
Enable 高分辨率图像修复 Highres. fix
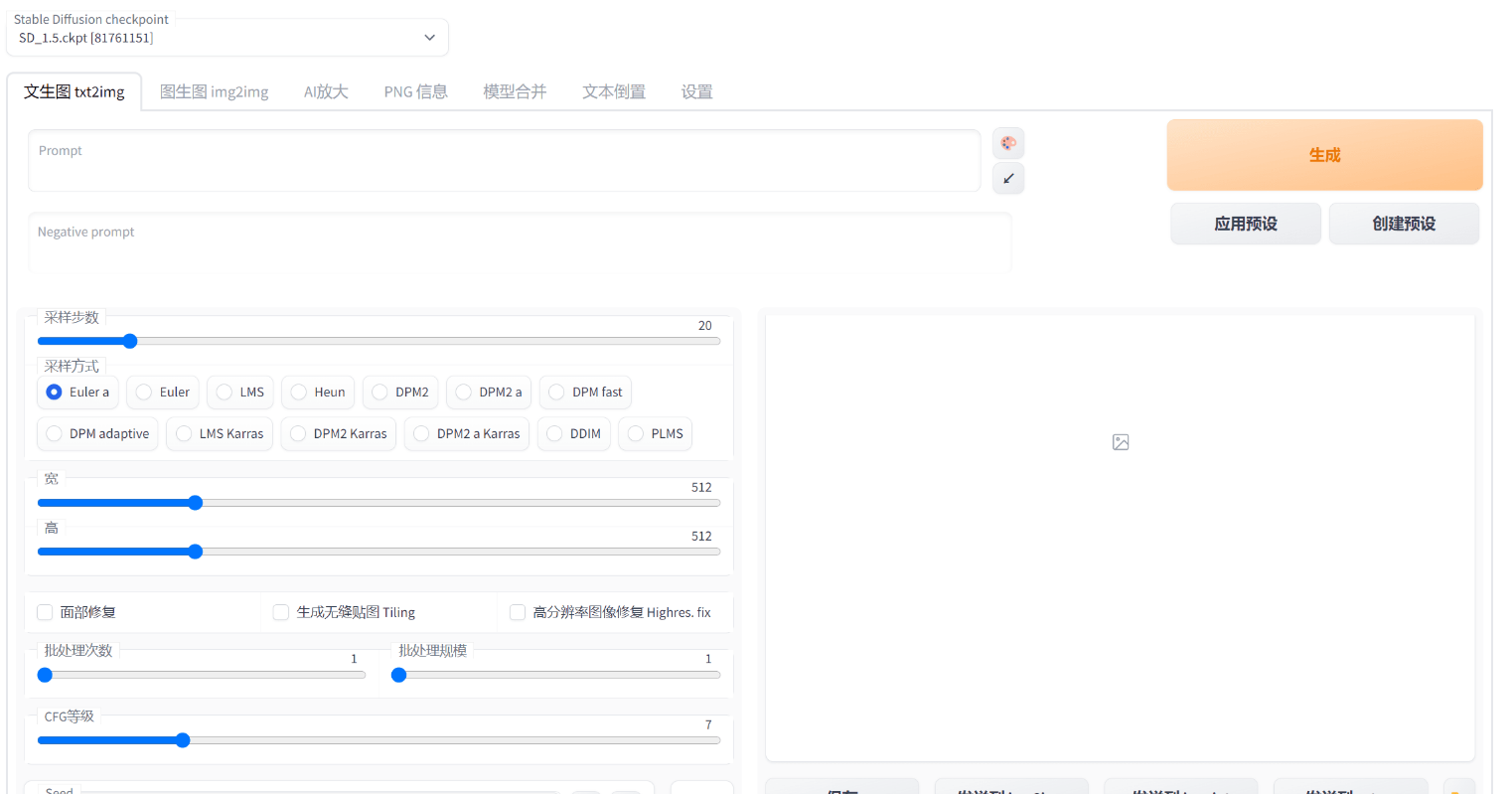(518, 612)
